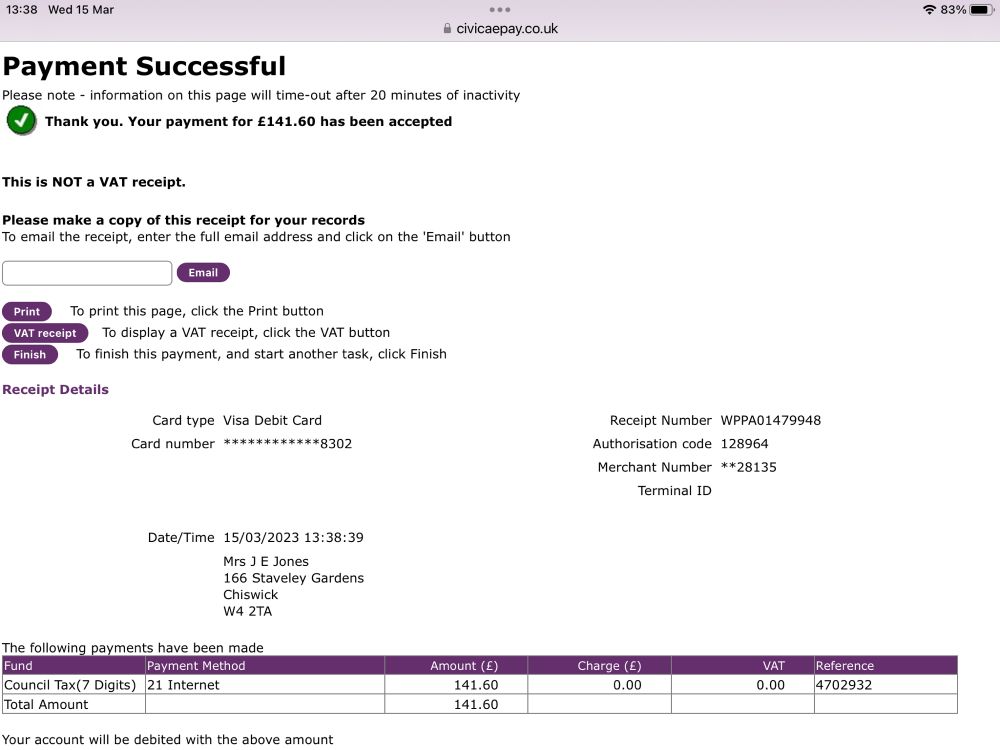The image size is (1000, 750).
Task: Tap the civicaepay.co.uk address bar
Action: coord(500,29)
